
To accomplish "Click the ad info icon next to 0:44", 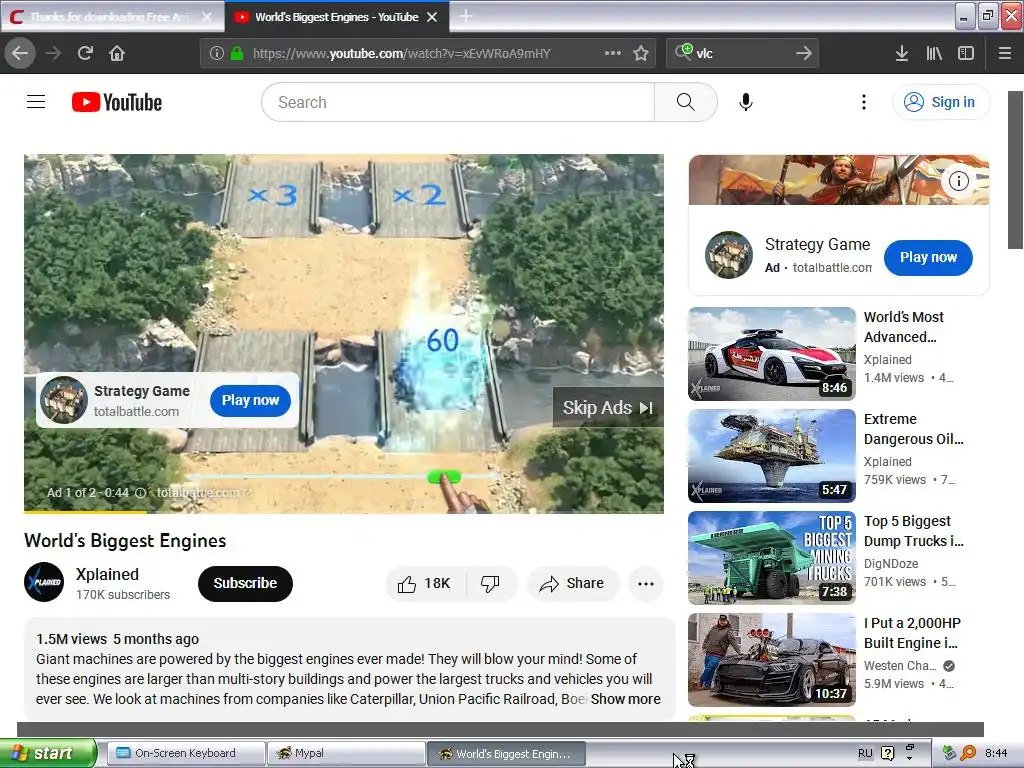I will point(140,492).
